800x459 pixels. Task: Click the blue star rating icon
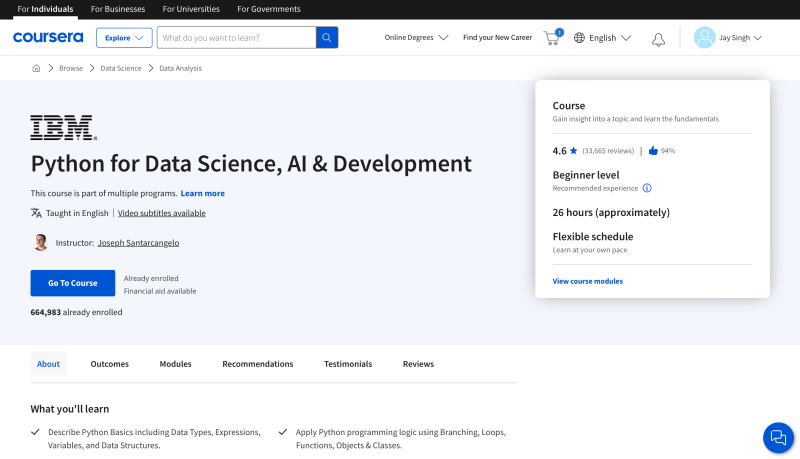[x=573, y=150]
